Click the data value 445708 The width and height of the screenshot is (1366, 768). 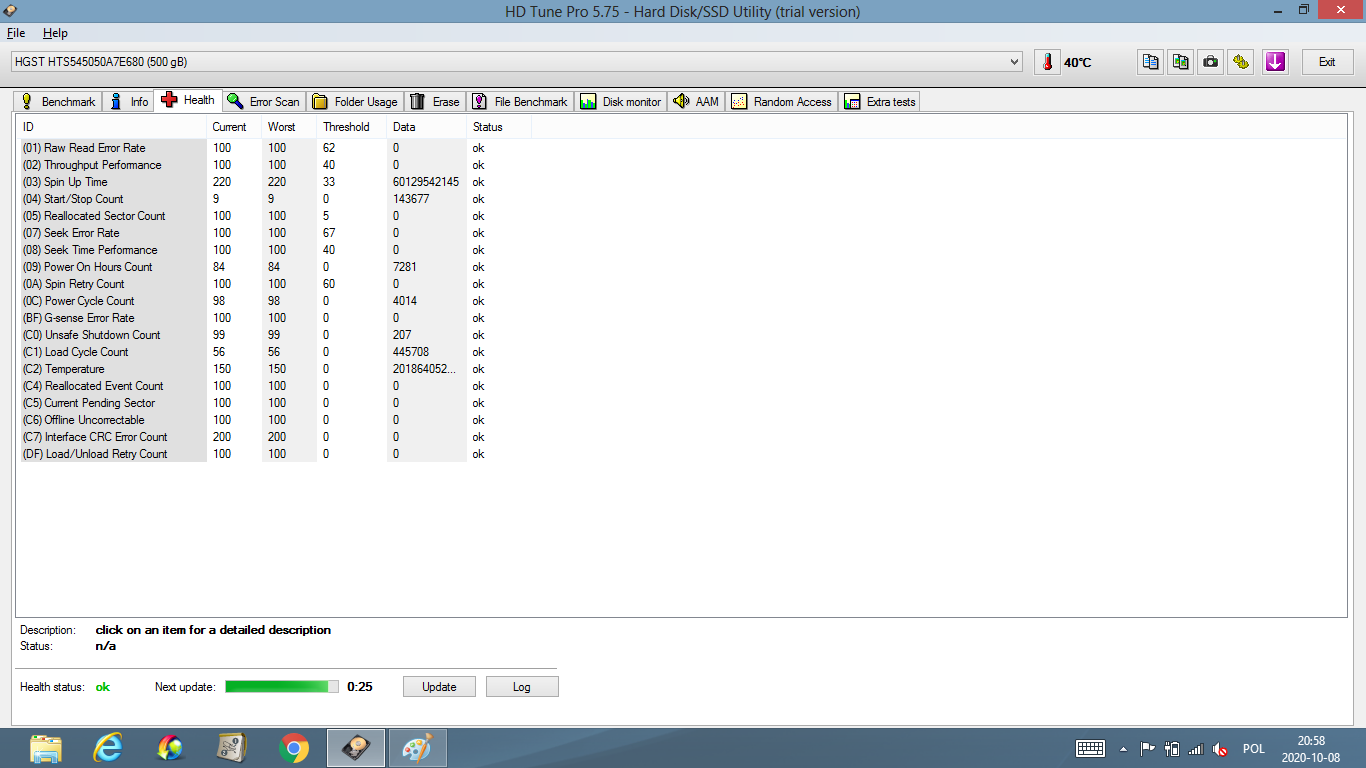click(x=411, y=352)
